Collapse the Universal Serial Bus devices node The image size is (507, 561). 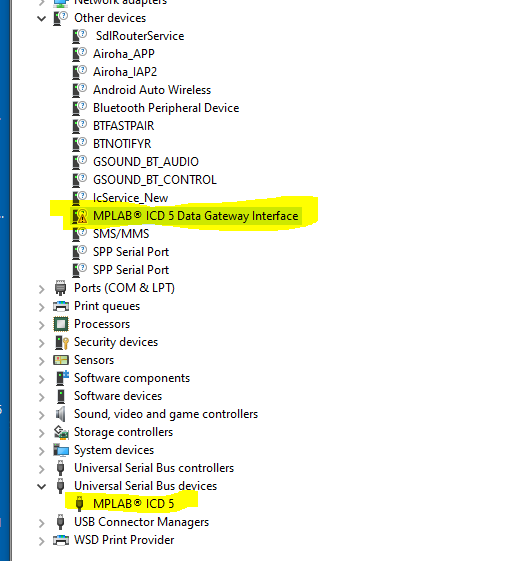(x=42, y=487)
